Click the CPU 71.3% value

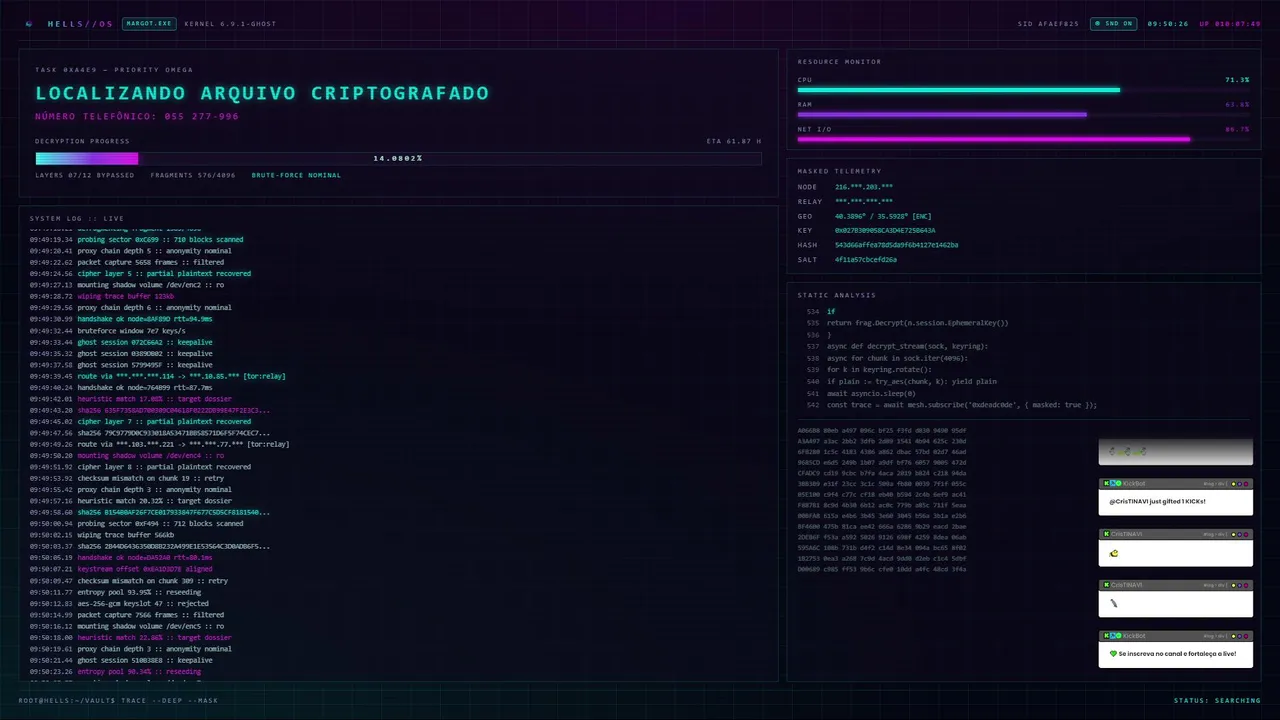1237,79
